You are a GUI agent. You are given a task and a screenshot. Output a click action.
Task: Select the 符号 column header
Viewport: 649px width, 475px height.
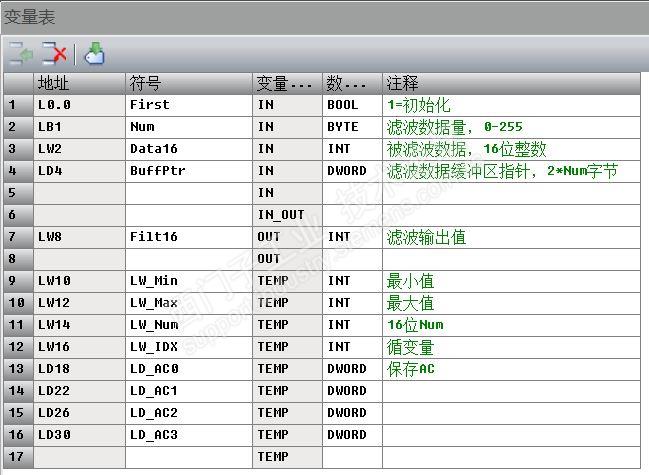[189, 84]
